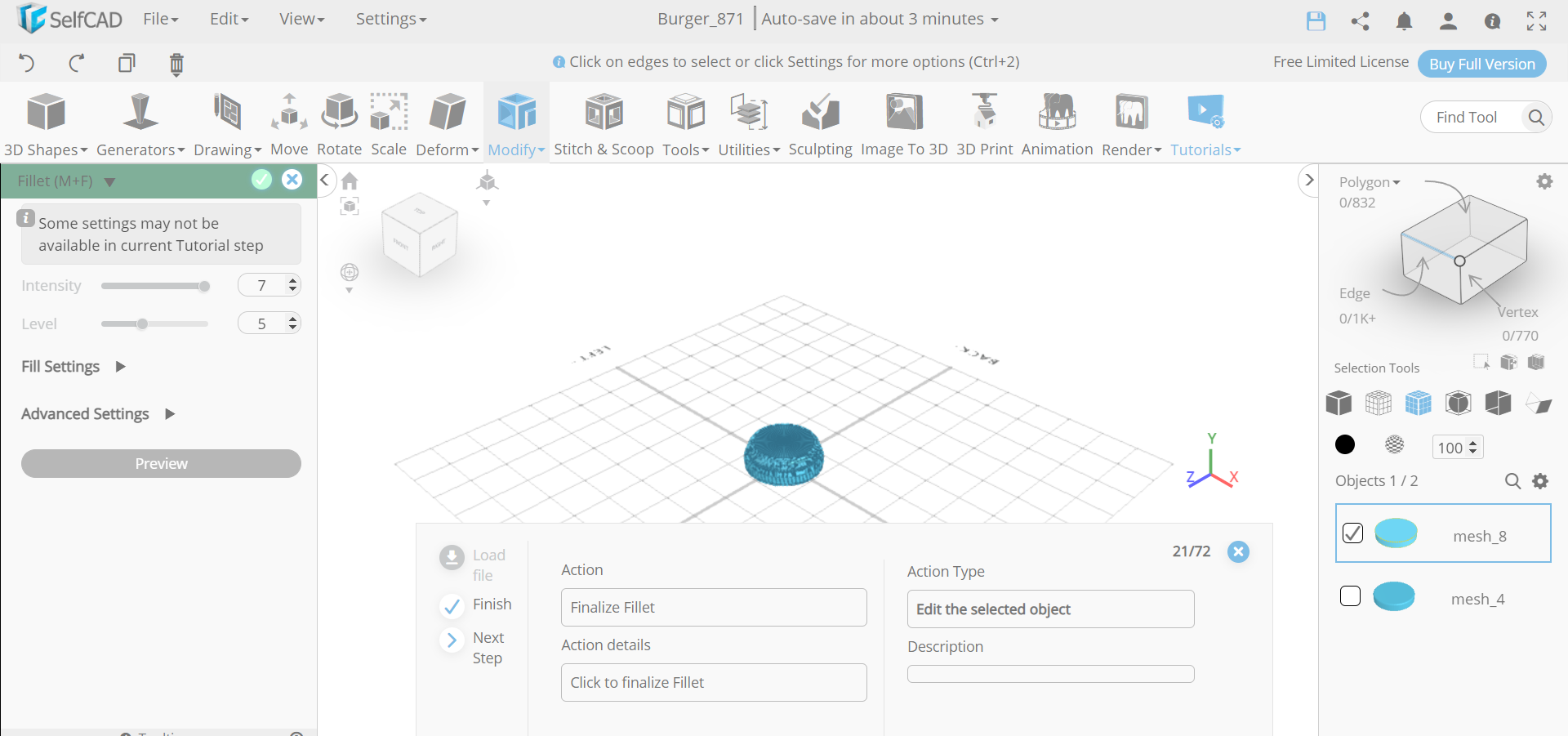1568x736 pixels.
Task: Toggle fullscreen mode icon
Action: pos(1536,21)
